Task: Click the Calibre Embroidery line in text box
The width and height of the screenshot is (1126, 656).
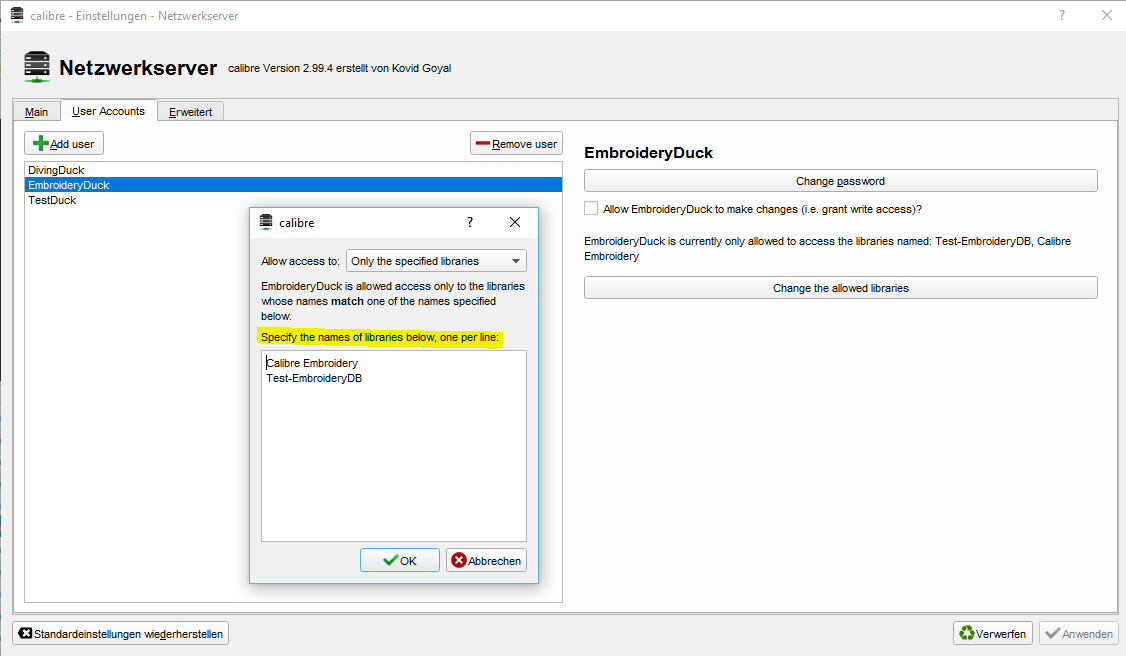Action: [312, 363]
